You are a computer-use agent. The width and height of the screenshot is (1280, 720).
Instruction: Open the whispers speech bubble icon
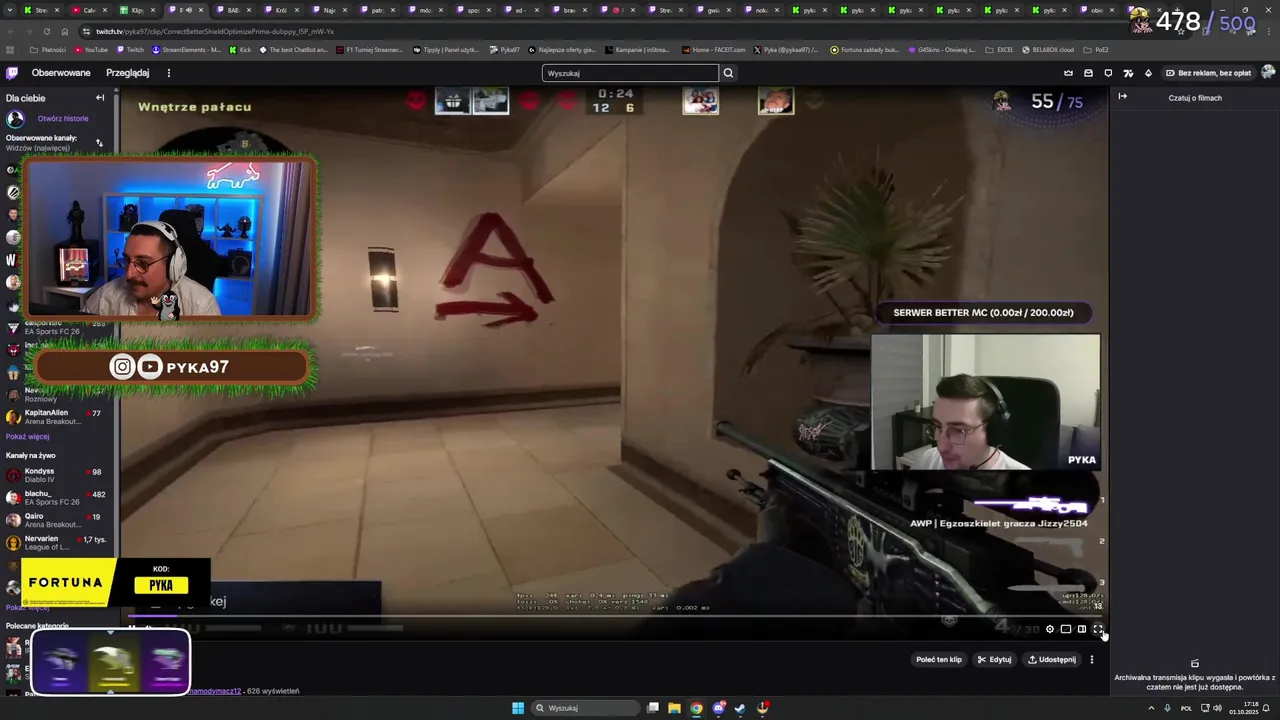[x=1108, y=73]
